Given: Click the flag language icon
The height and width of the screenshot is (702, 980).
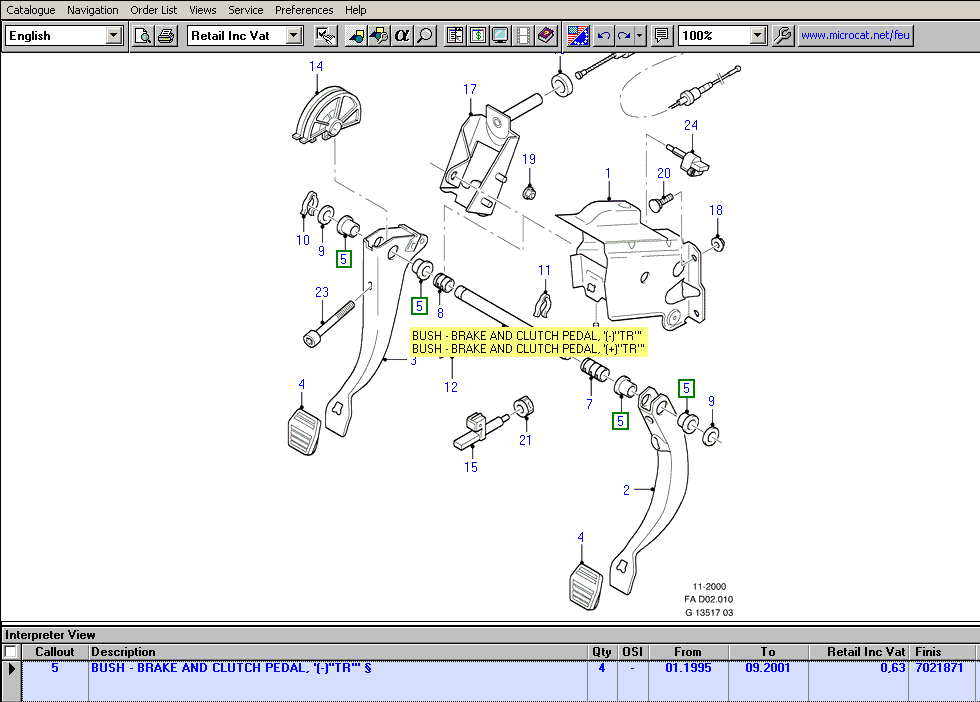Looking at the screenshot, I should (578, 36).
